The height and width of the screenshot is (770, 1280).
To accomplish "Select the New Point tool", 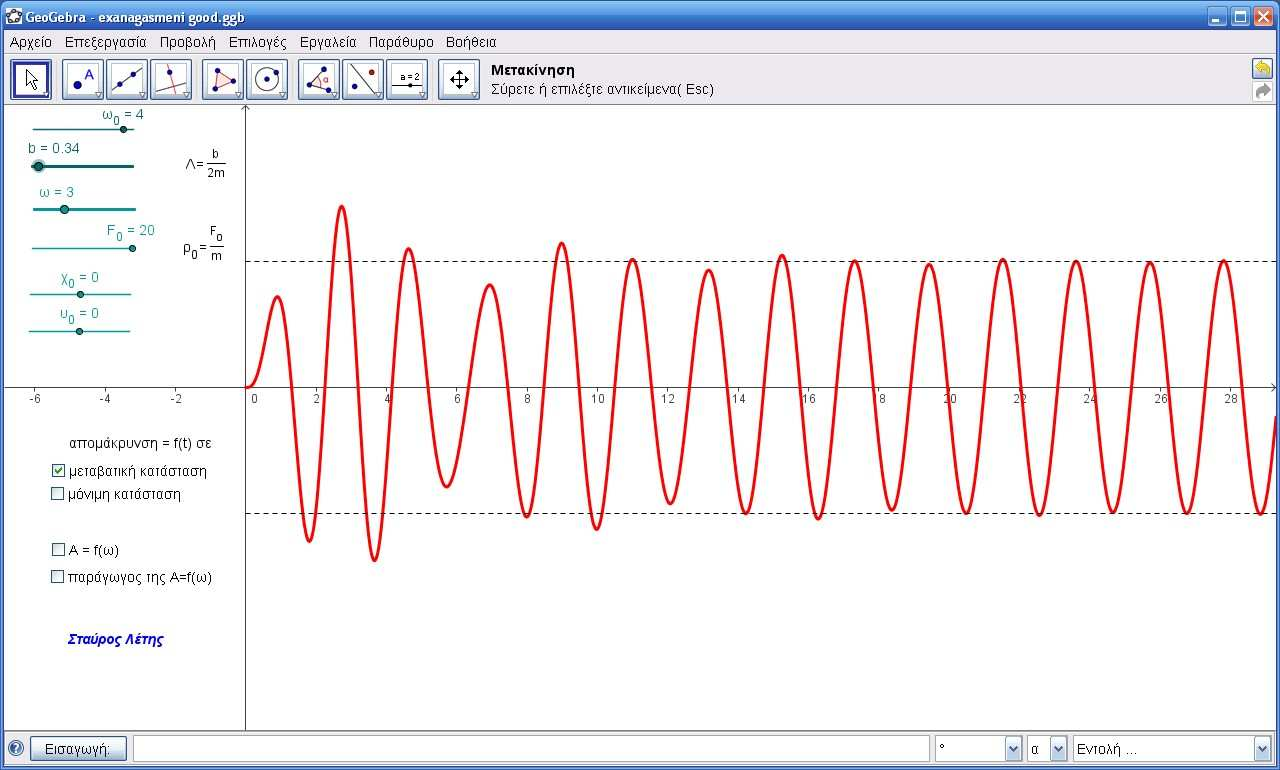I will pyautogui.click(x=83, y=80).
